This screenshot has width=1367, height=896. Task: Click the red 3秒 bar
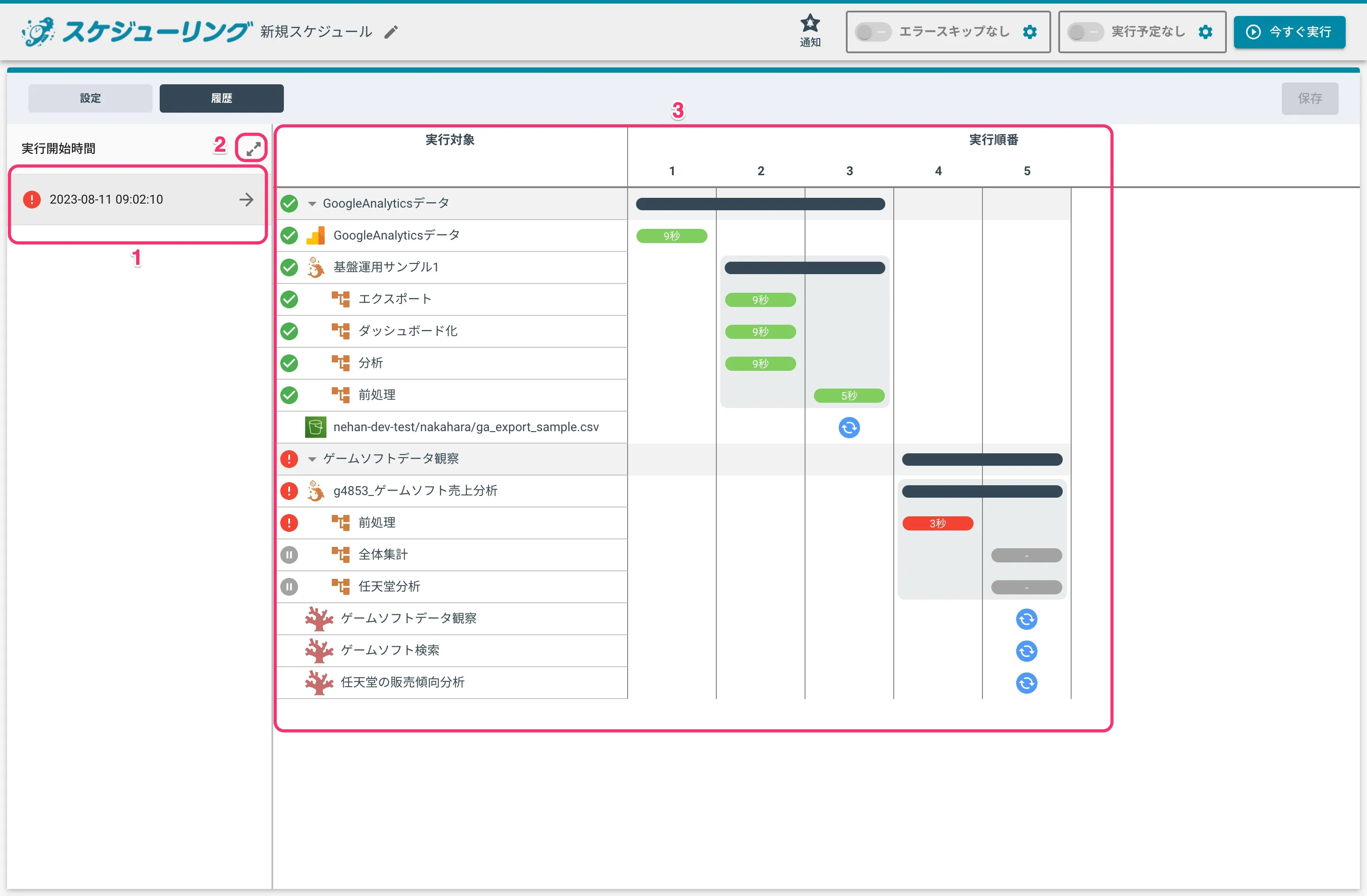point(937,523)
